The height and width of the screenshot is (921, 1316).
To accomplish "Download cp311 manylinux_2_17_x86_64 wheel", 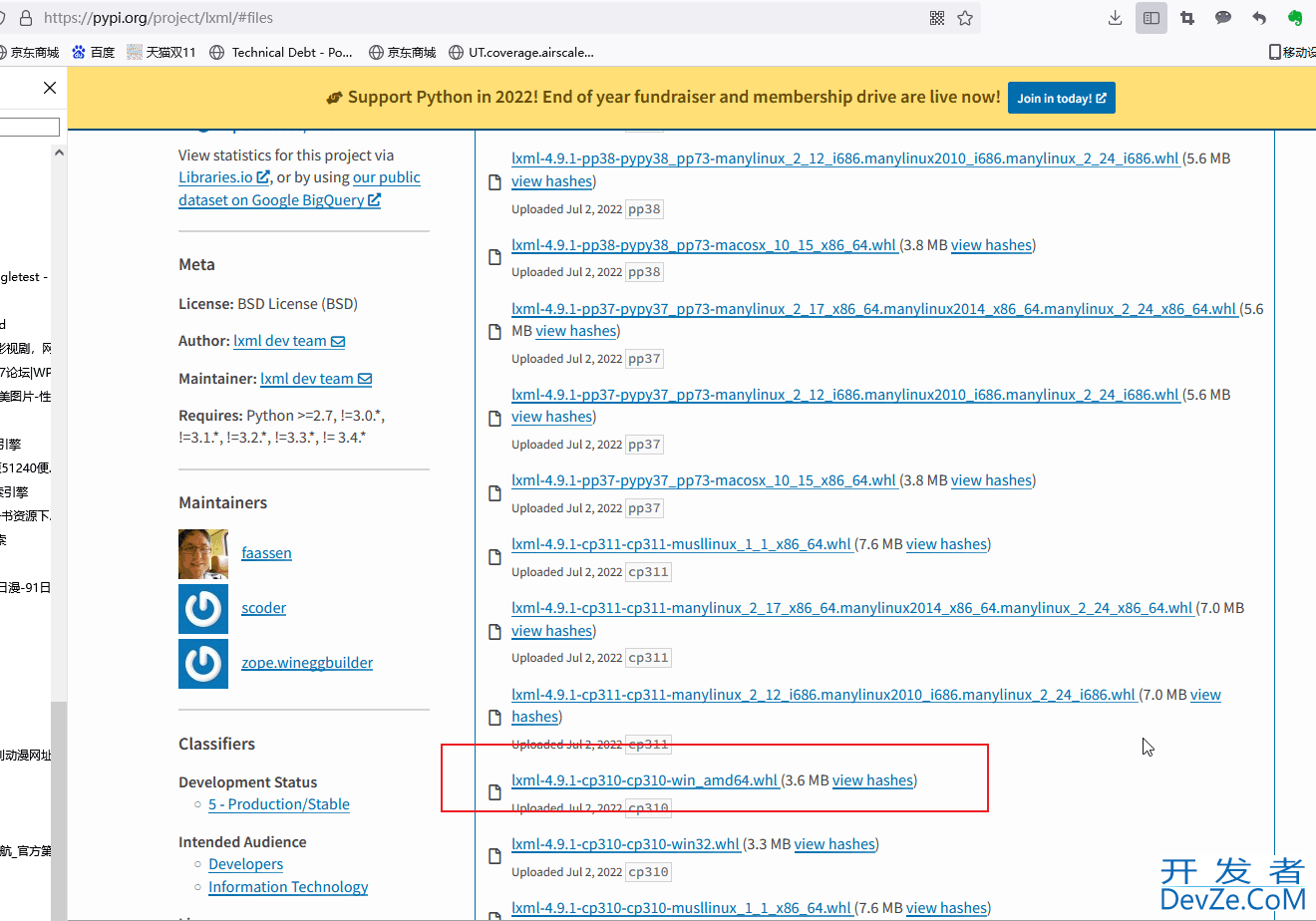I will [852, 608].
